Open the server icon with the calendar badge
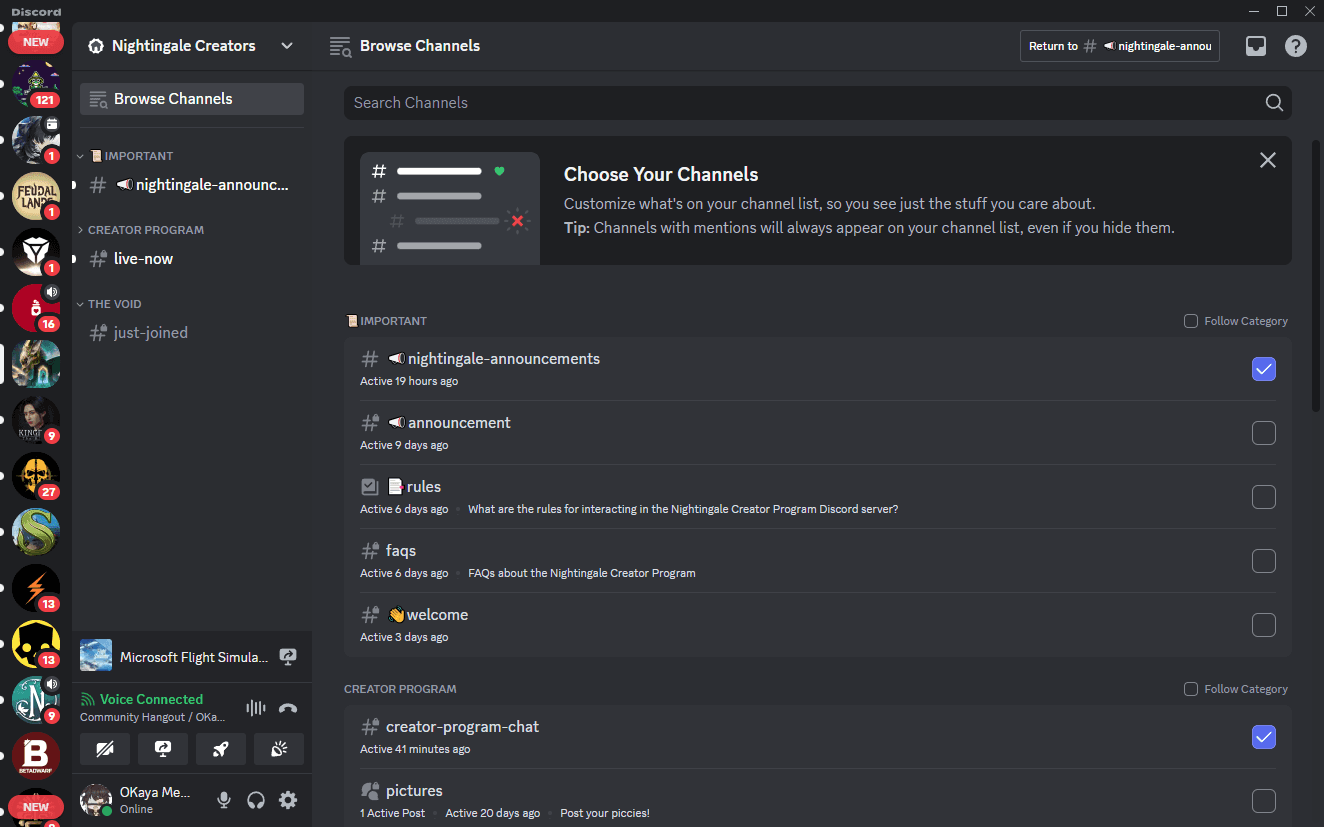 point(36,140)
